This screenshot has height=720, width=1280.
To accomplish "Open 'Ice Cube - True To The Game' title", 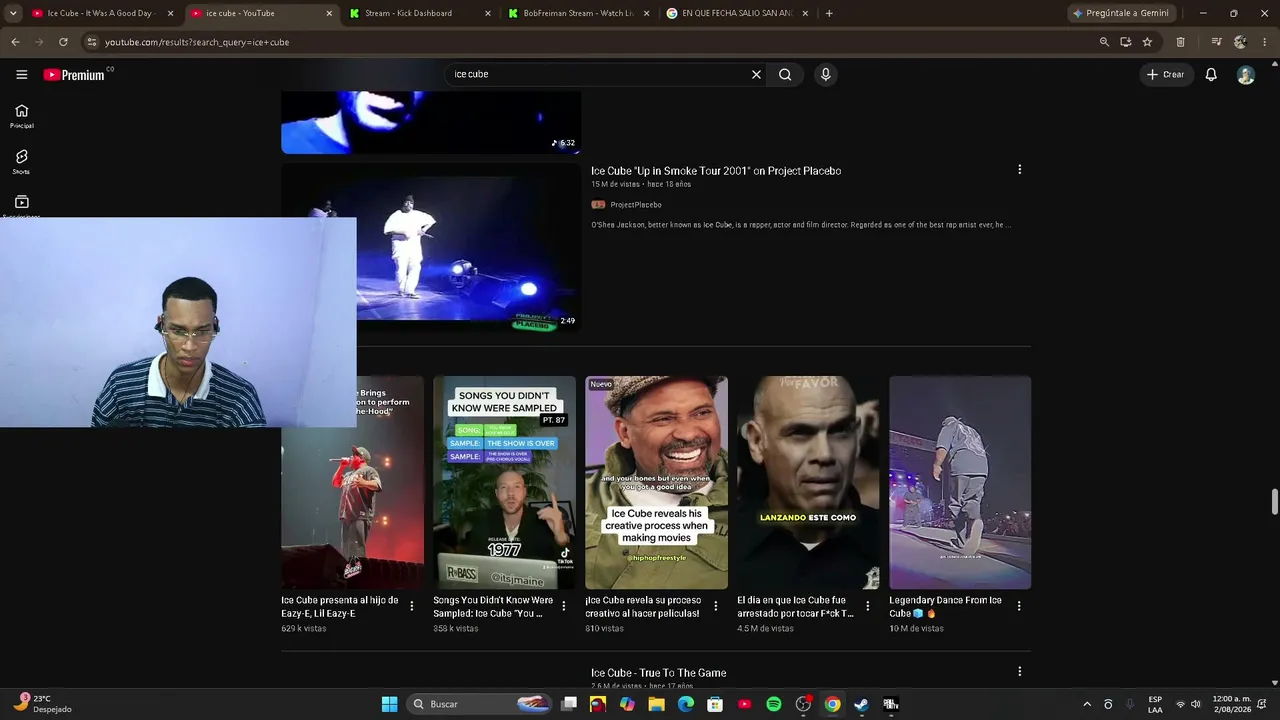I will pos(658,673).
